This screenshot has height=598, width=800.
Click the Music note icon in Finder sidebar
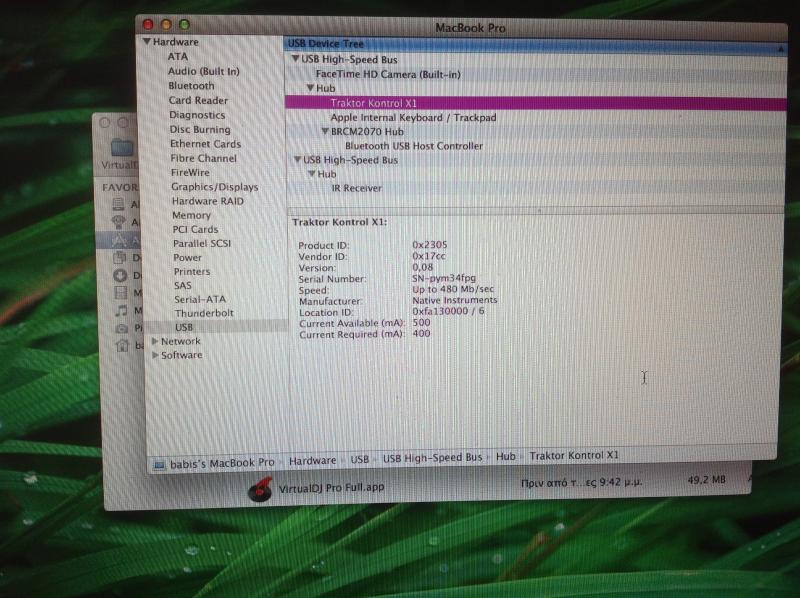pos(121,311)
